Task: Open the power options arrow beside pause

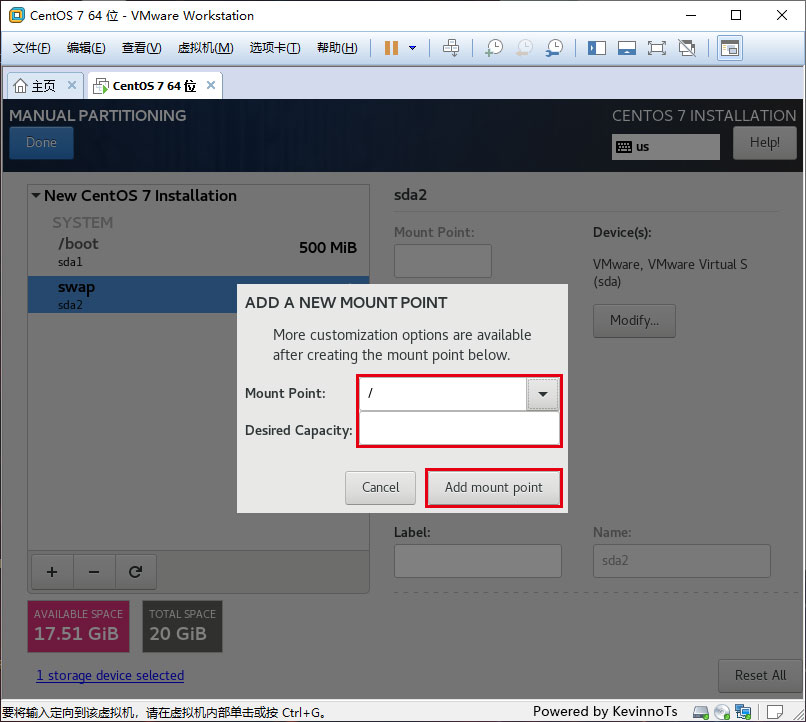Action: 412,48
